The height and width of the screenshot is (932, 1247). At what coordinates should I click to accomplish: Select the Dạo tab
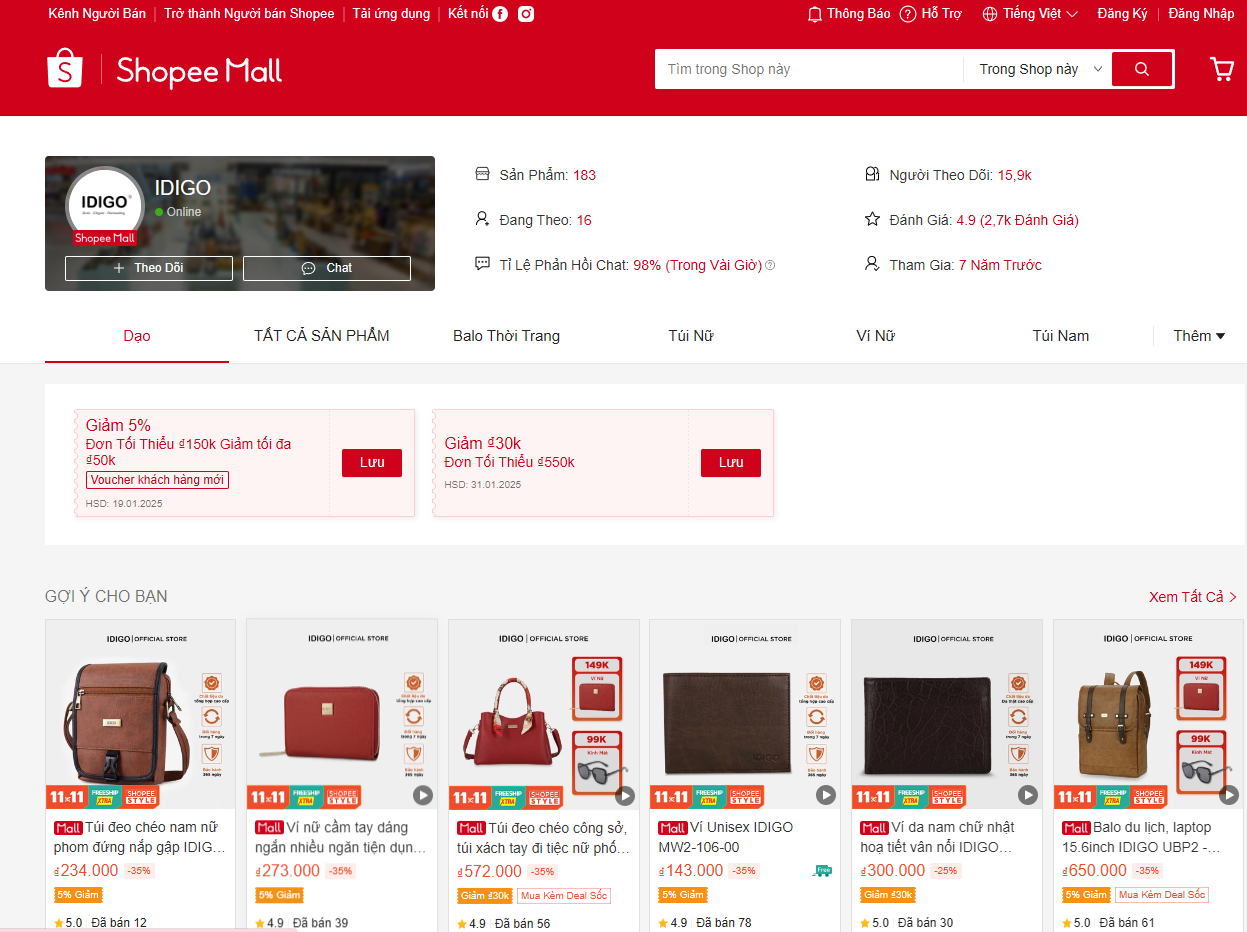[137, 336]
